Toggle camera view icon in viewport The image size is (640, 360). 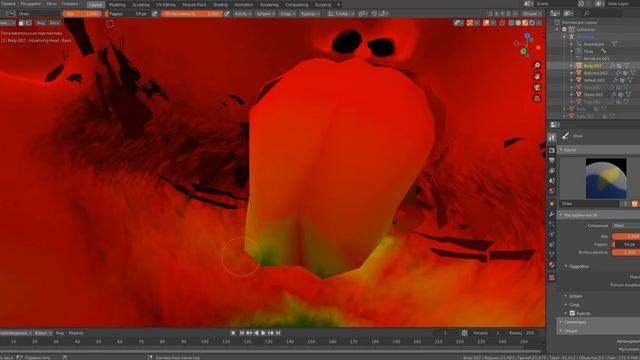point(537,87)
